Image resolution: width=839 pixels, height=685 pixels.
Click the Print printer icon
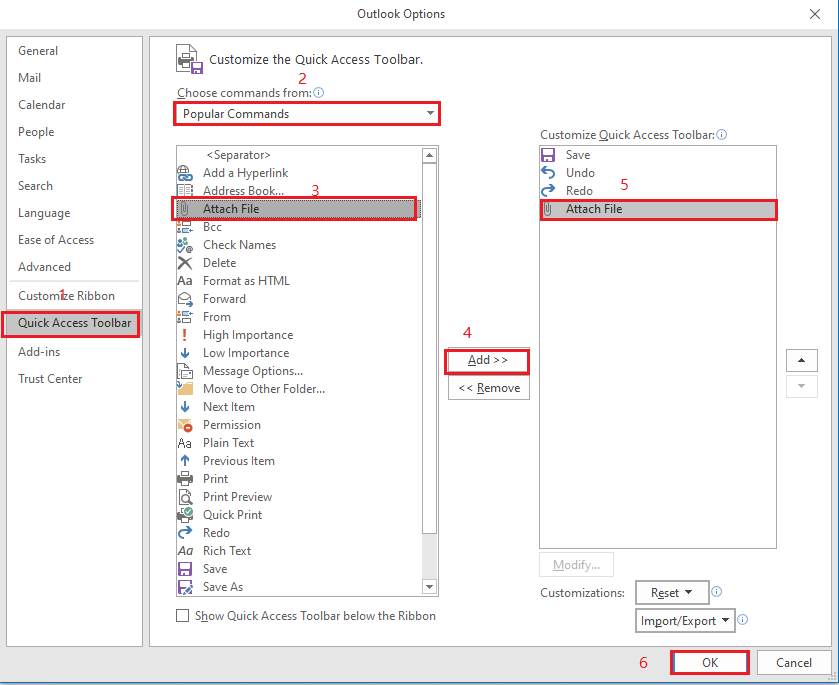pyautogui.click(x=185, y=479)
